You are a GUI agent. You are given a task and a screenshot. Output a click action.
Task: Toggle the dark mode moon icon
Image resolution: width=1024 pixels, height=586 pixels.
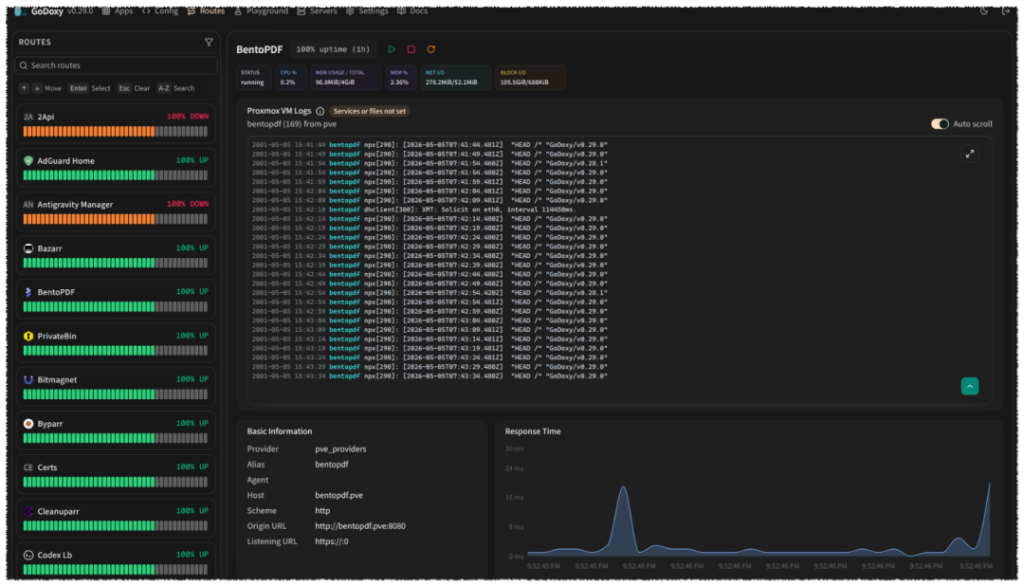(984, 11)
